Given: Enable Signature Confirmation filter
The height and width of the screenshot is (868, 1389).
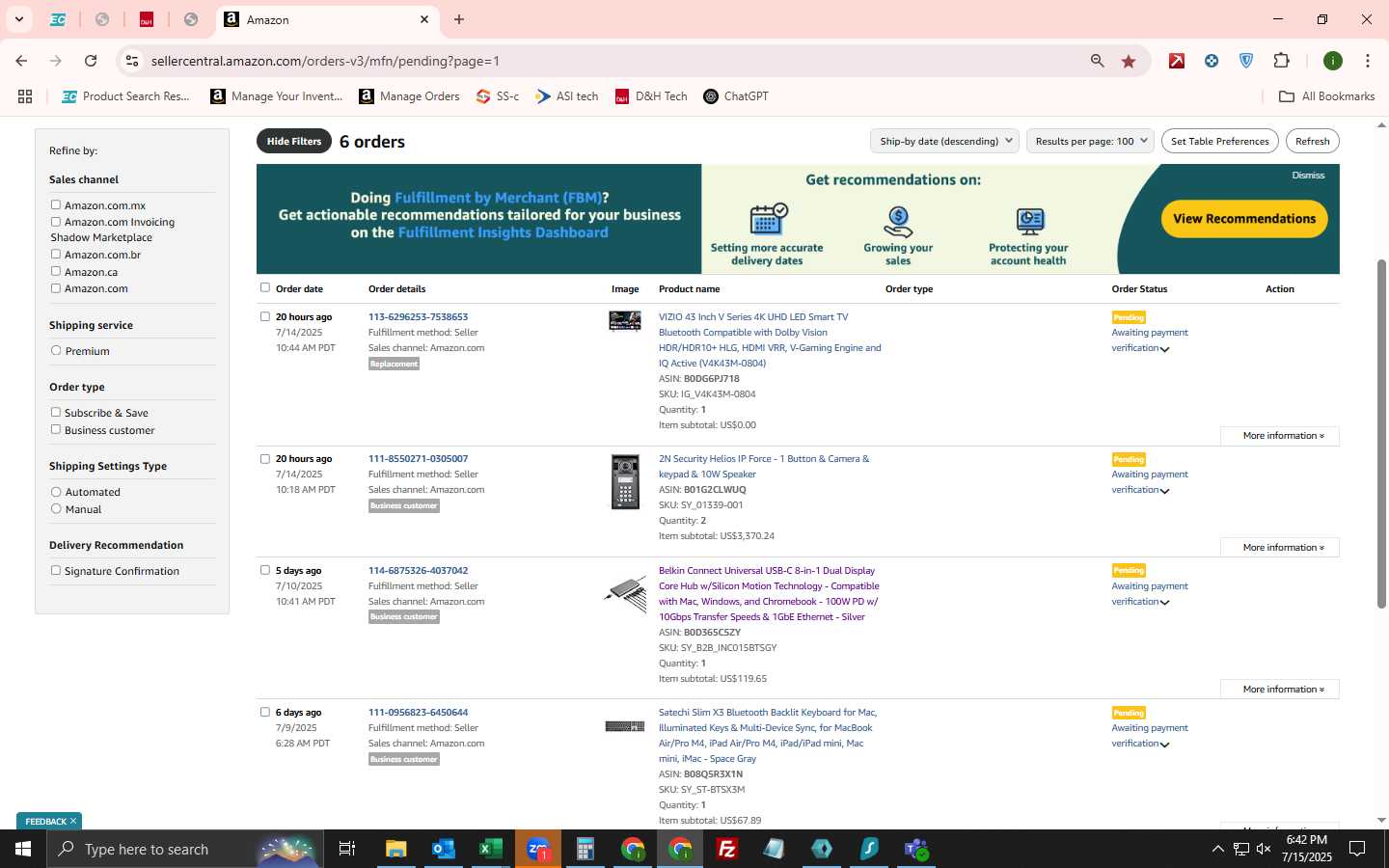Looking at the screenshot, I should 56,570.
